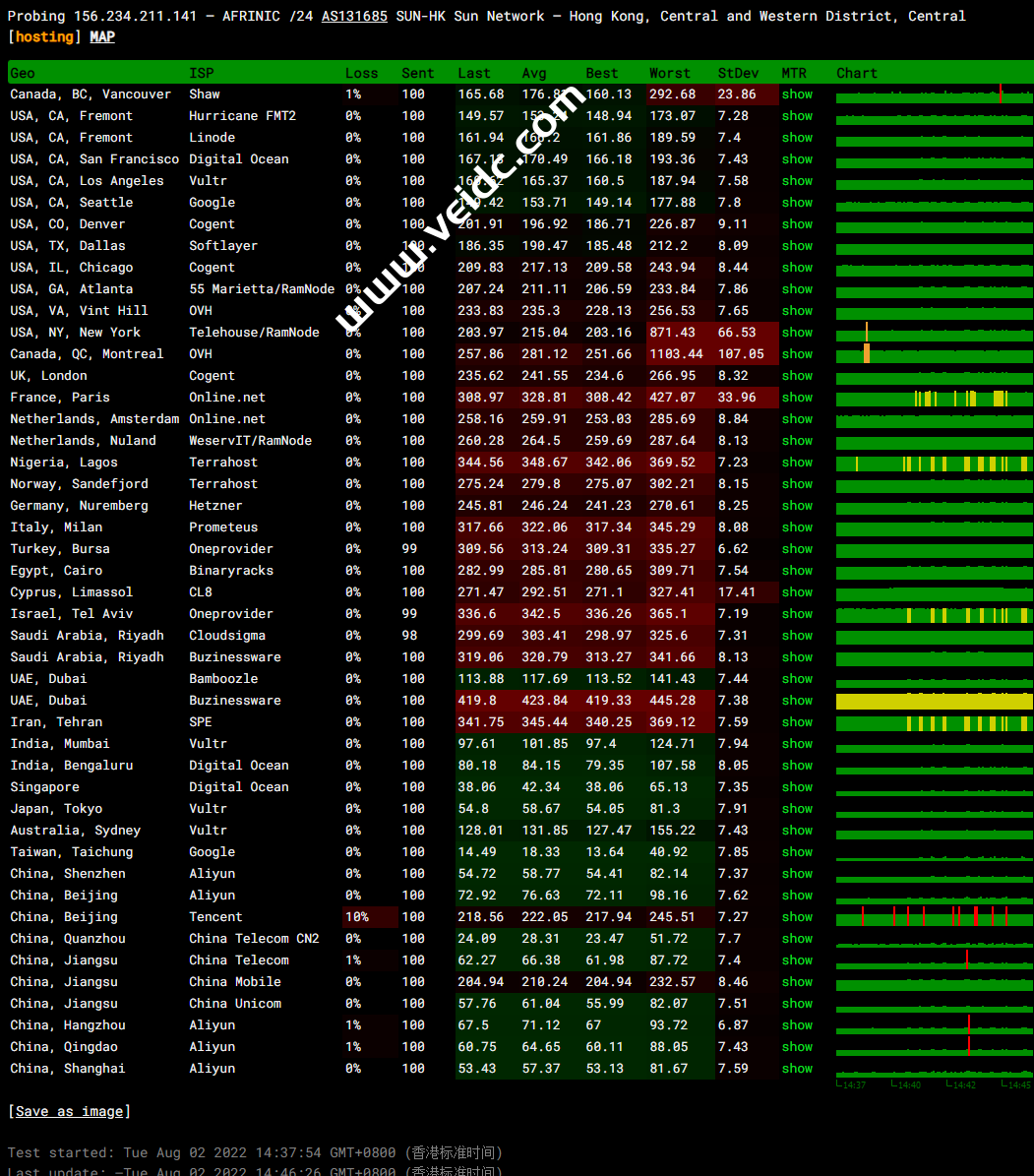The image size is (1034, 1176).
Task: Show MTR for Israel Tel Aviv
Action: tap(797, 614)
